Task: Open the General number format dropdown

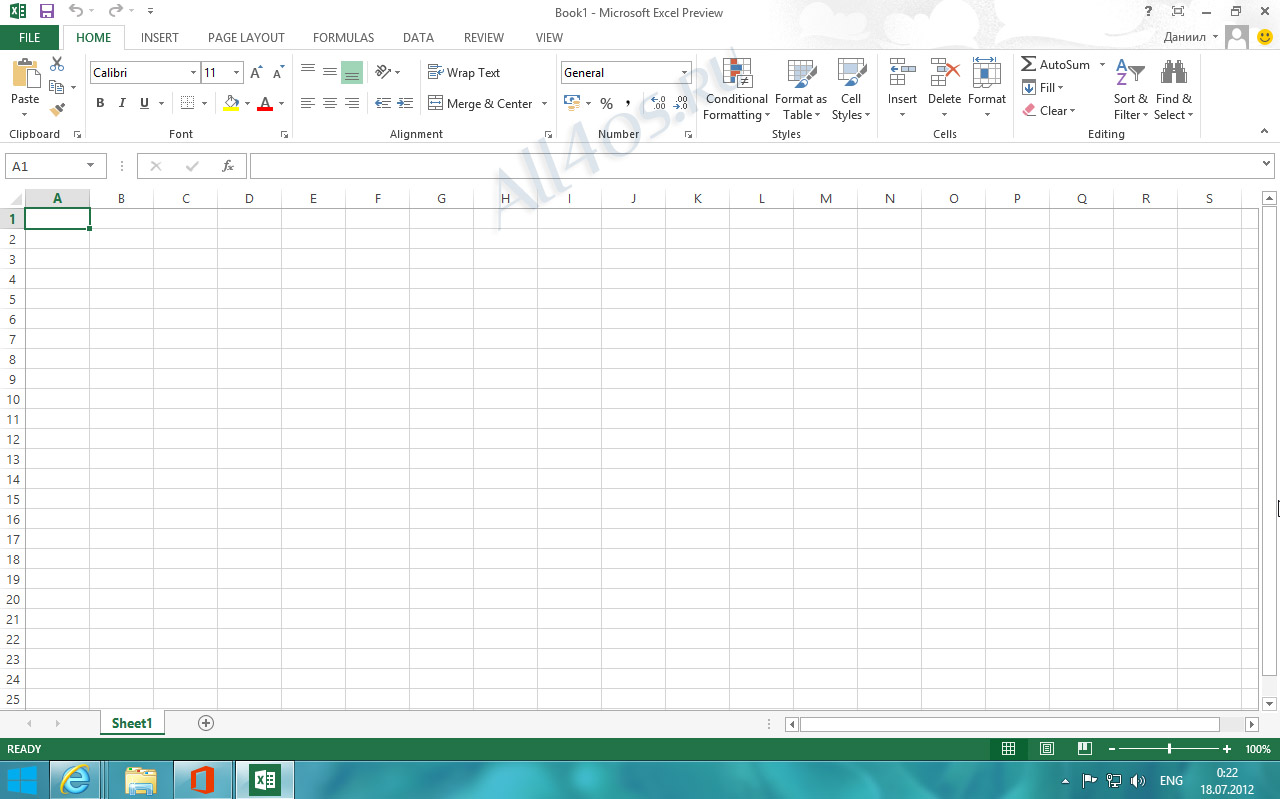Action: click(x=685, y=73)
